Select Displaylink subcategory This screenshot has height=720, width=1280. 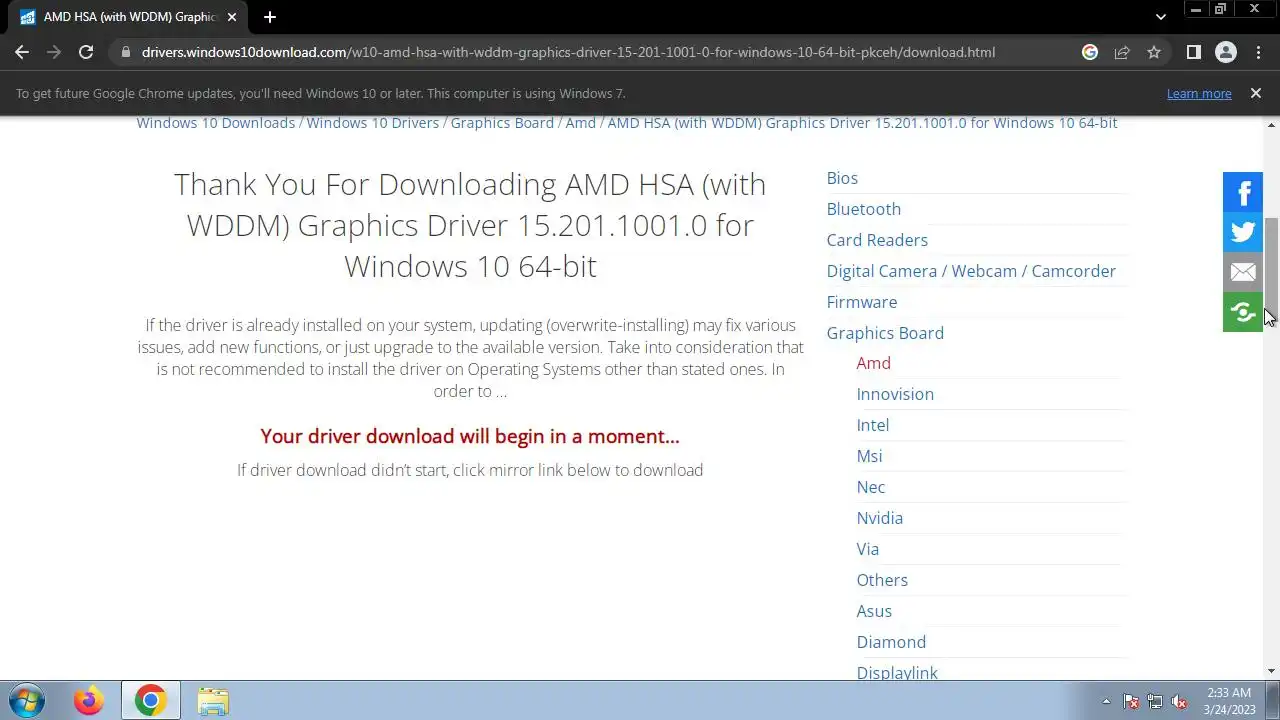tap(897, 672)
